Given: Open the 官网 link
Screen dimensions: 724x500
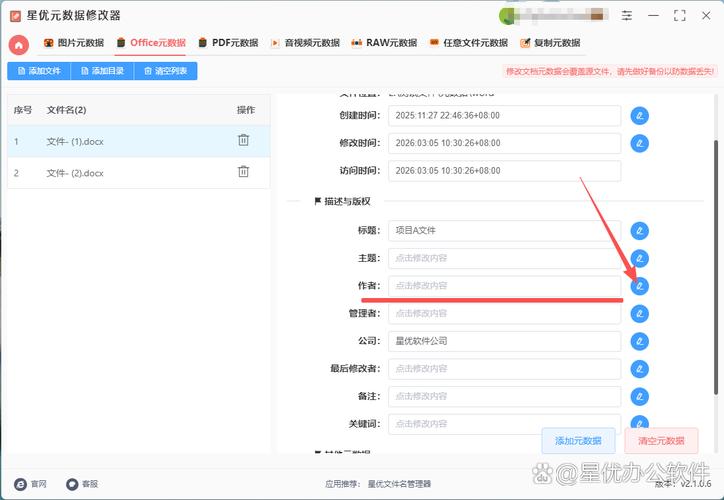Looking at the screenshot, I should 31,484.
